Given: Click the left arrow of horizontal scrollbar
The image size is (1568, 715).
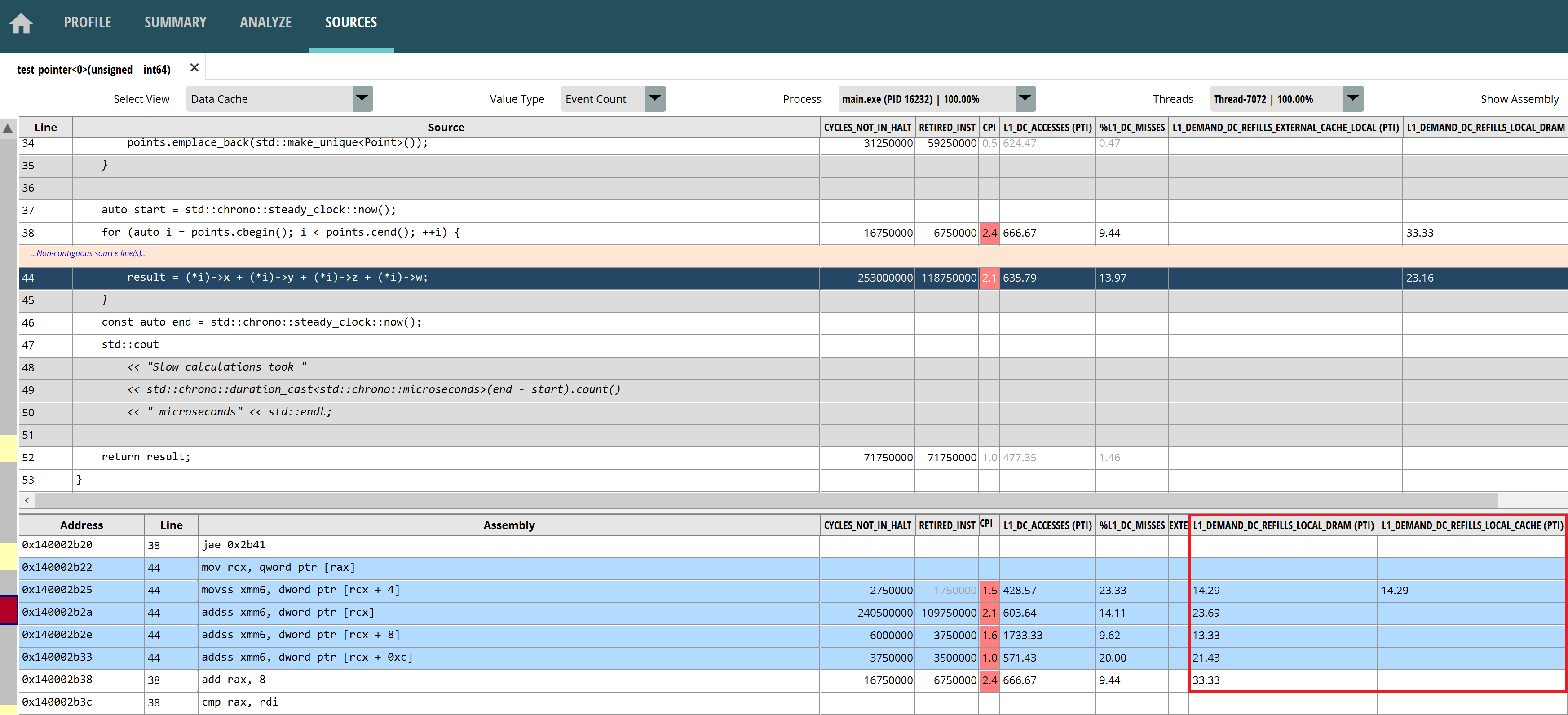Looking at the screenshot, I should point(27,500).
